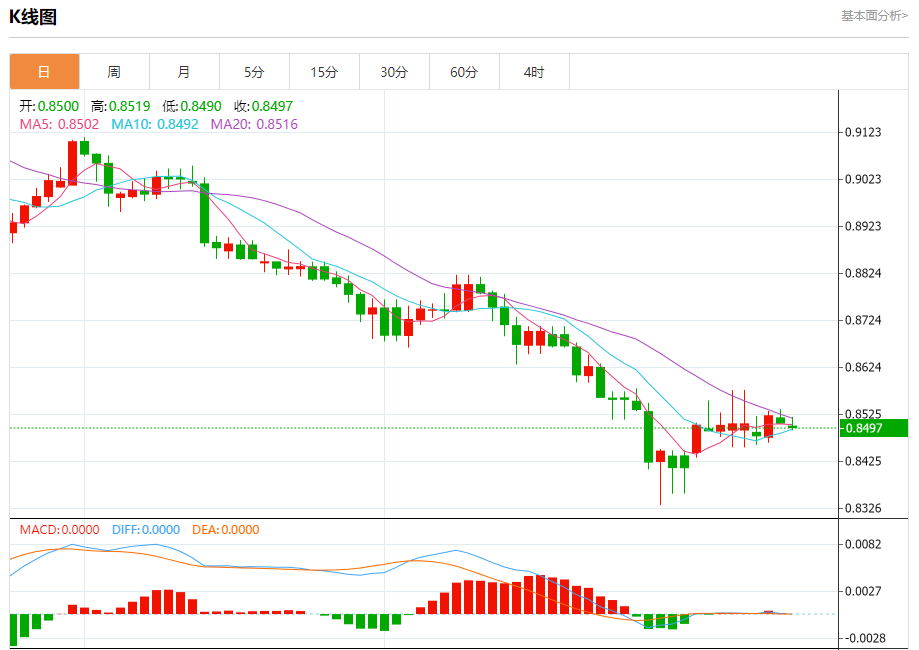The image size is (919, 650).
Task: Open the 15分 interval tab
Action: point(324,72)
